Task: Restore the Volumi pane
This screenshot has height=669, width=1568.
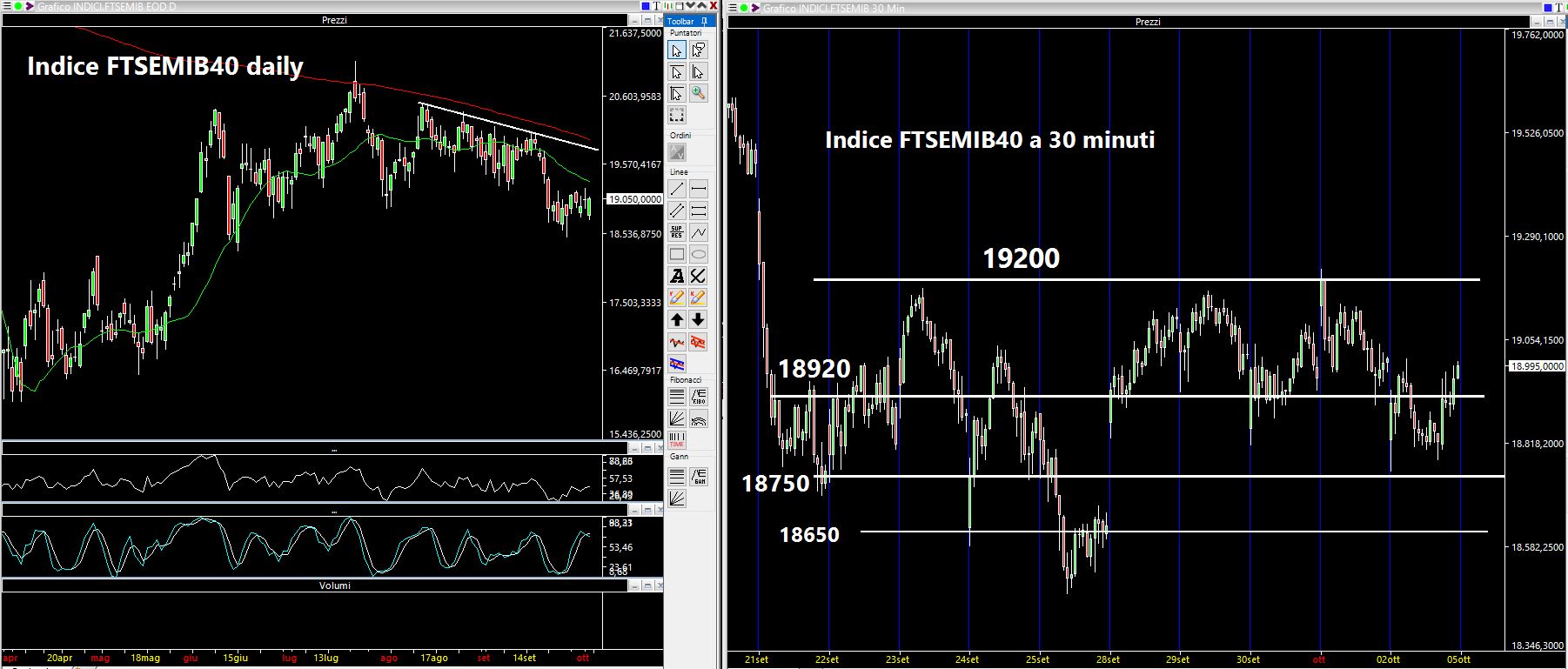Action: pyautogui.click(x=647, y=586)
